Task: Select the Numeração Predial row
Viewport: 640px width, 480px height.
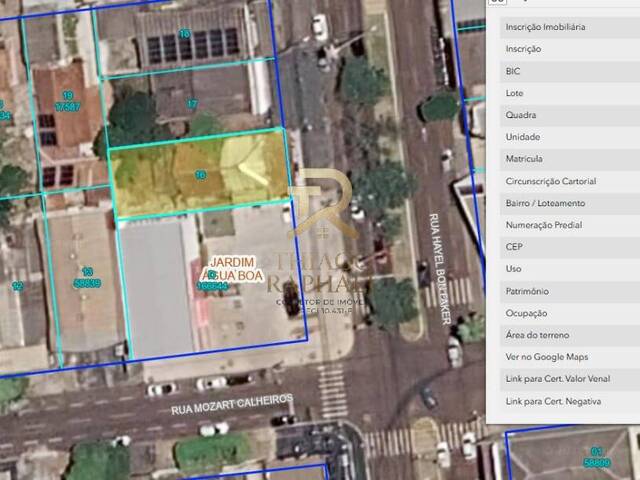Action: (x=570, y=225)
